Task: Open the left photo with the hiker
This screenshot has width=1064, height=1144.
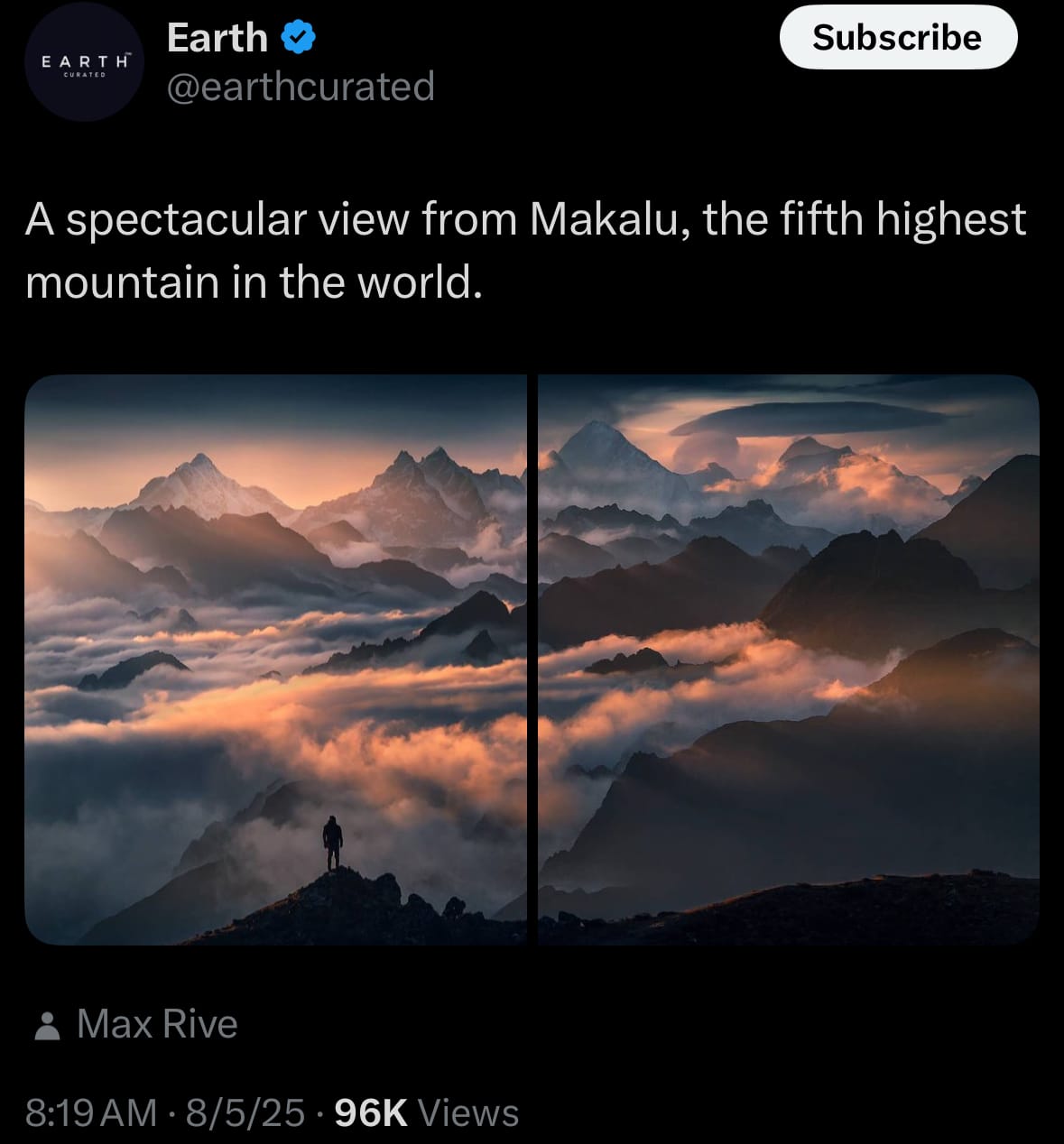Action: tap(275, 660)
